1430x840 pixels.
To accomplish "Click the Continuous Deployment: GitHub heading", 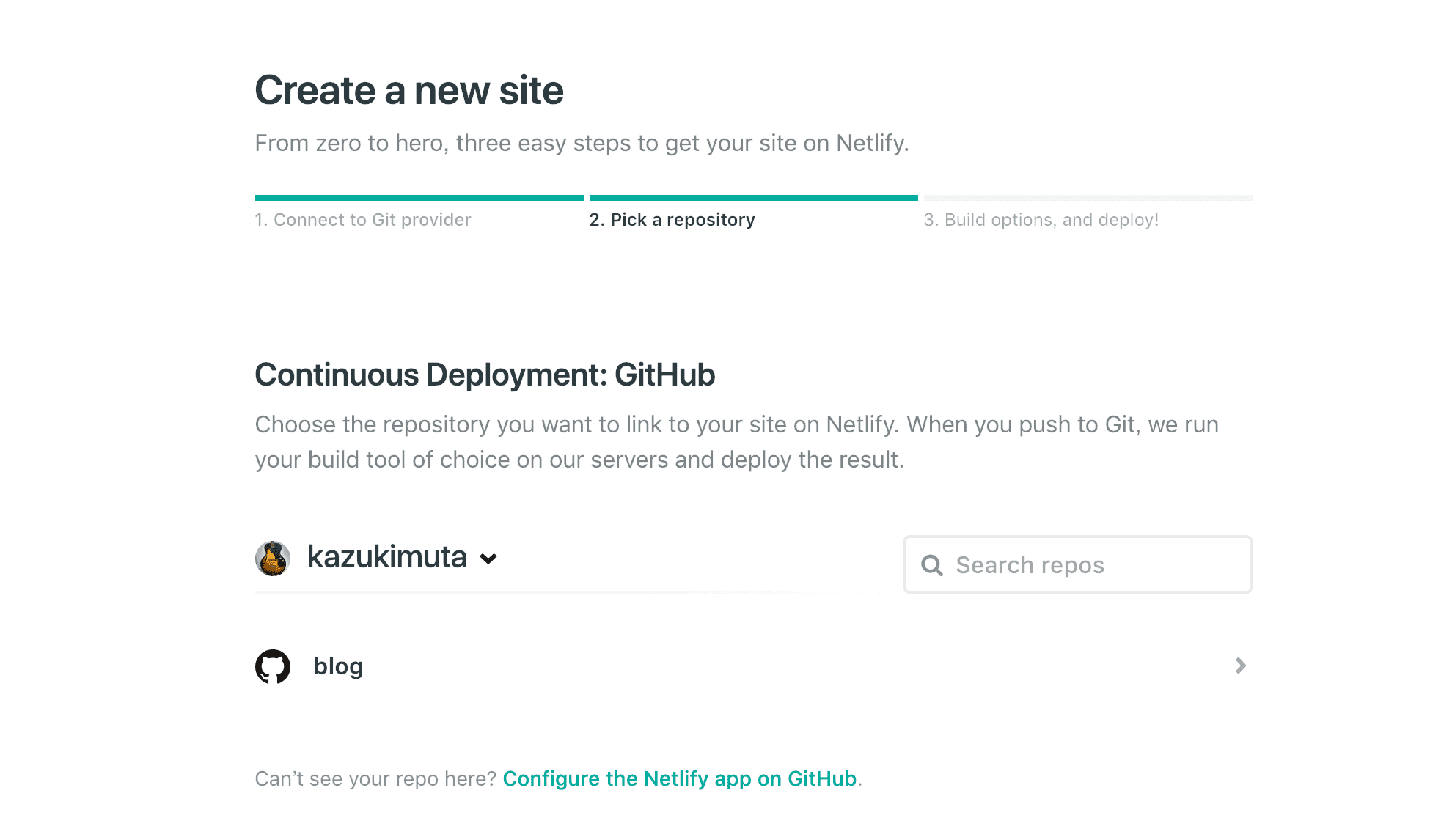I will click(x=485, y=375).
